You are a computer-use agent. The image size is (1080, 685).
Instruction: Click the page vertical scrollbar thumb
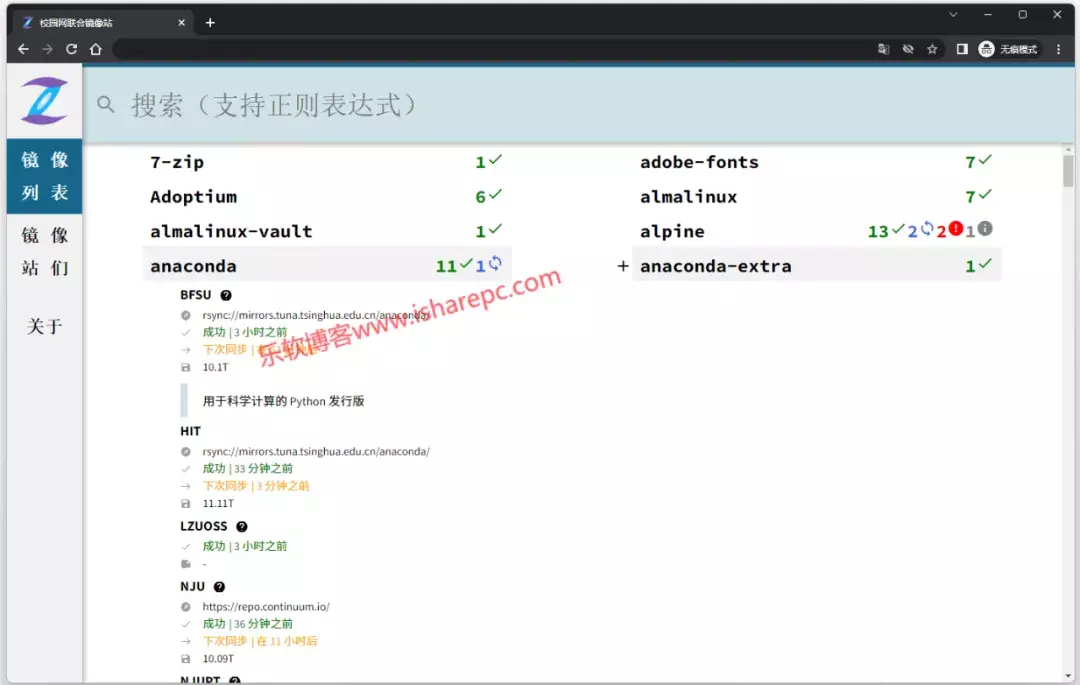pyautogui.click(x=1068, y=171)
